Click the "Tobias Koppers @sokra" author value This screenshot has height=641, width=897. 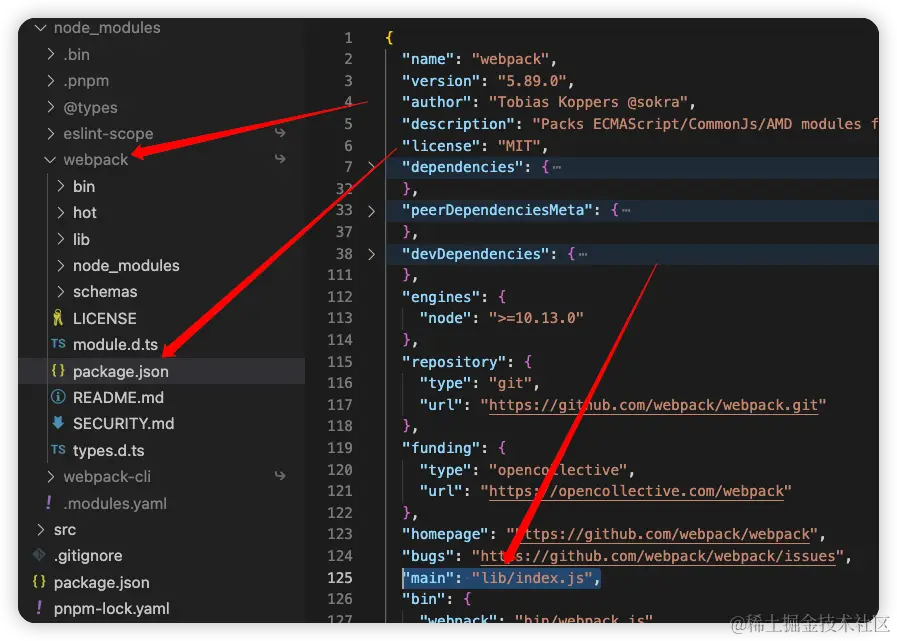589,102
